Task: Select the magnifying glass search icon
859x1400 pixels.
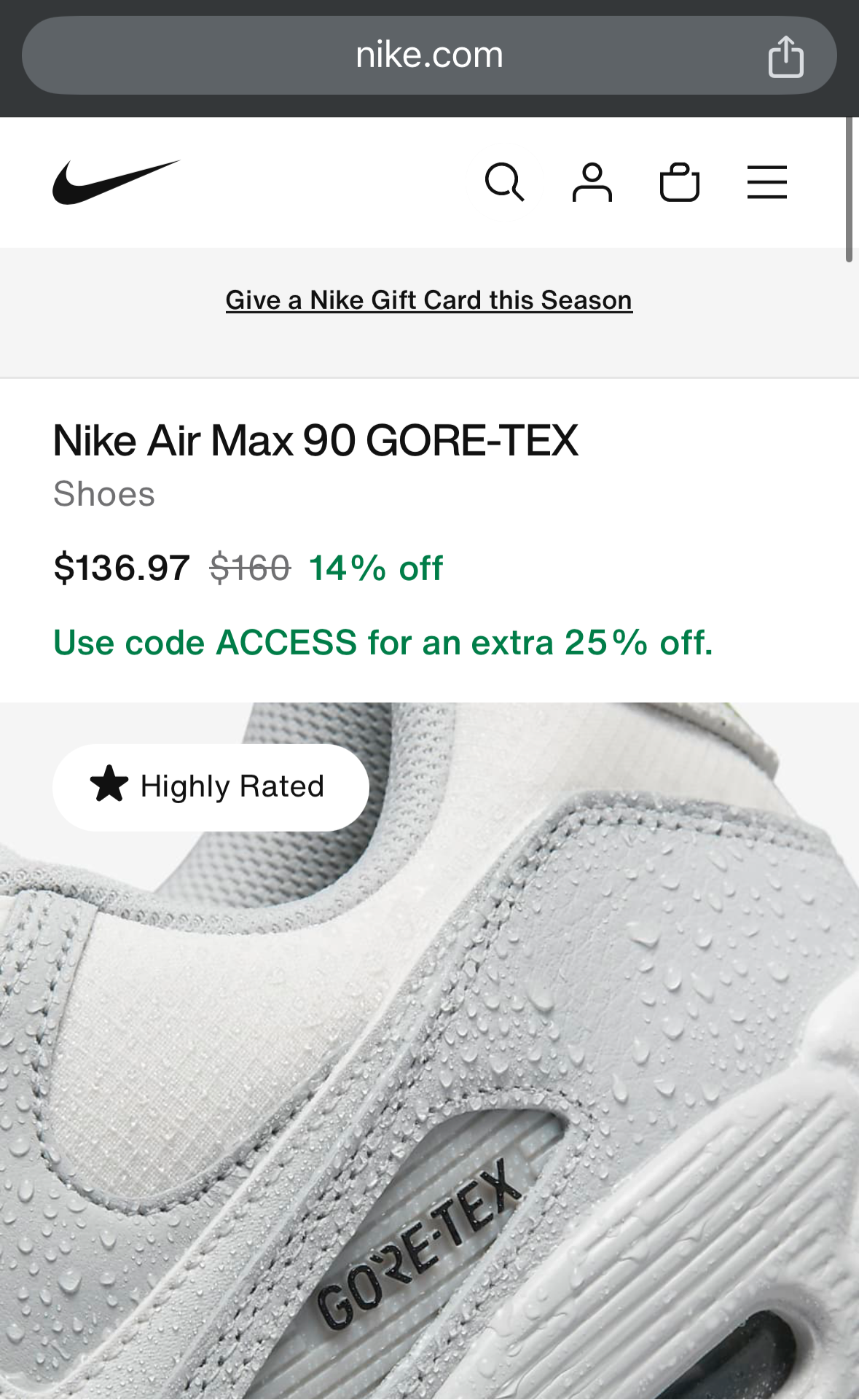Action: click(506, 182)
